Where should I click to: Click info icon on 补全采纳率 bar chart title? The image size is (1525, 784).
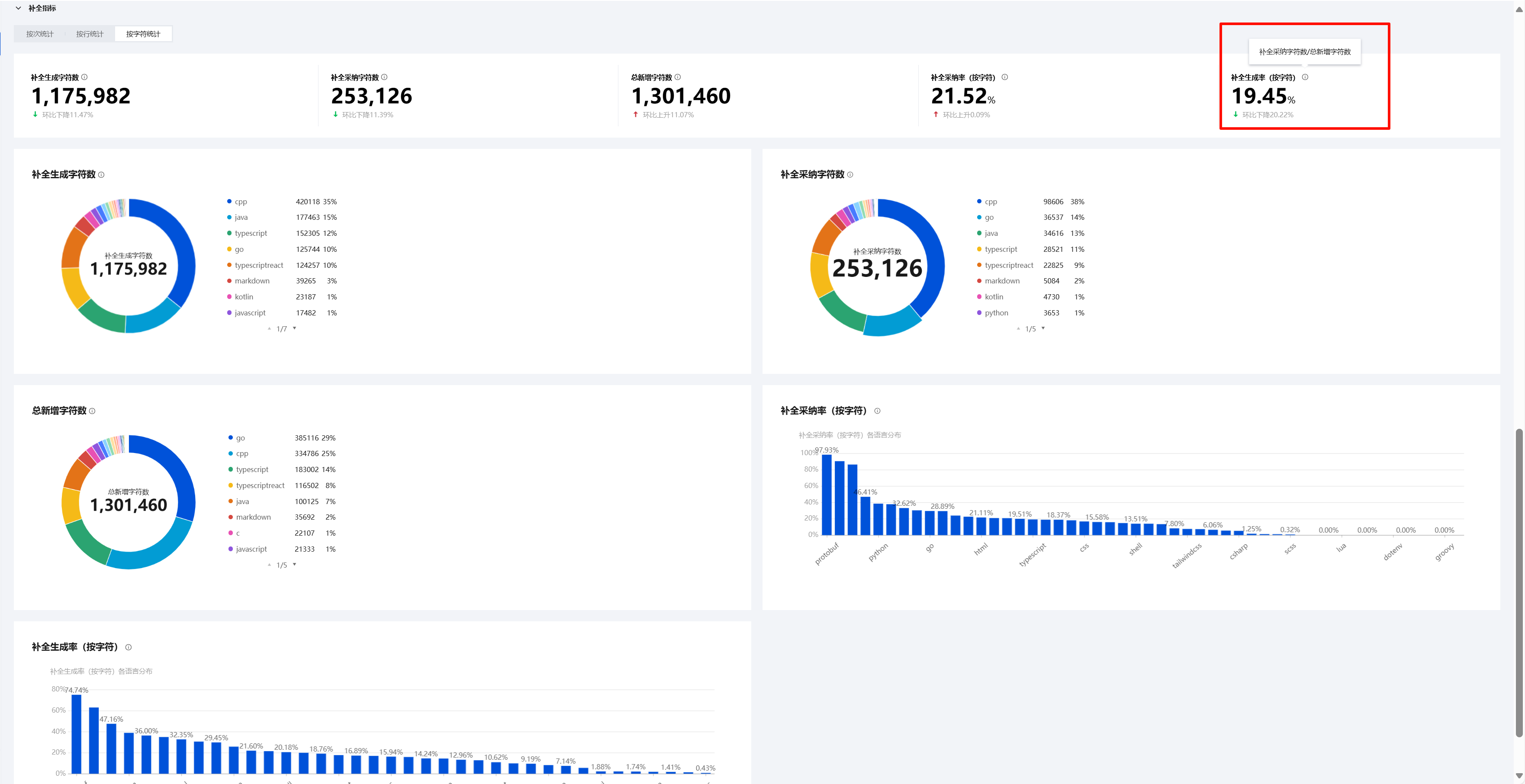[x=877, y=411]
